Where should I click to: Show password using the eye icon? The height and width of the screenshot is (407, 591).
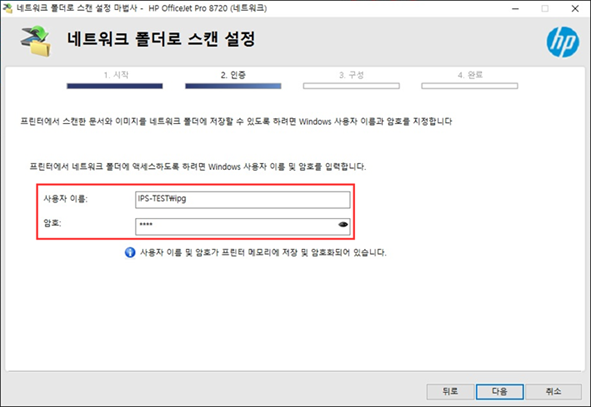tap(343, 225)
